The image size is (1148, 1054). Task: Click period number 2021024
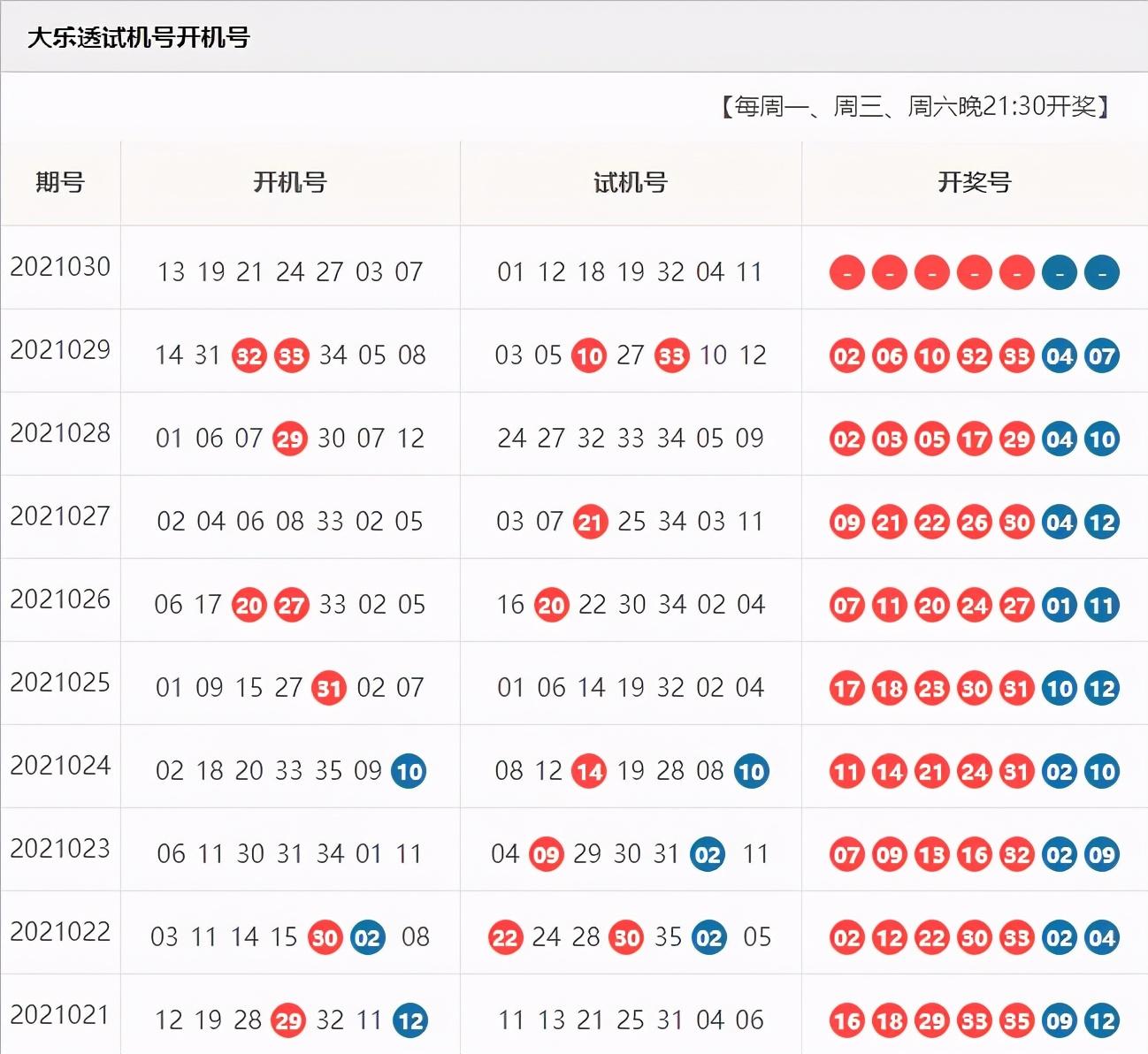tap(60, 765)
